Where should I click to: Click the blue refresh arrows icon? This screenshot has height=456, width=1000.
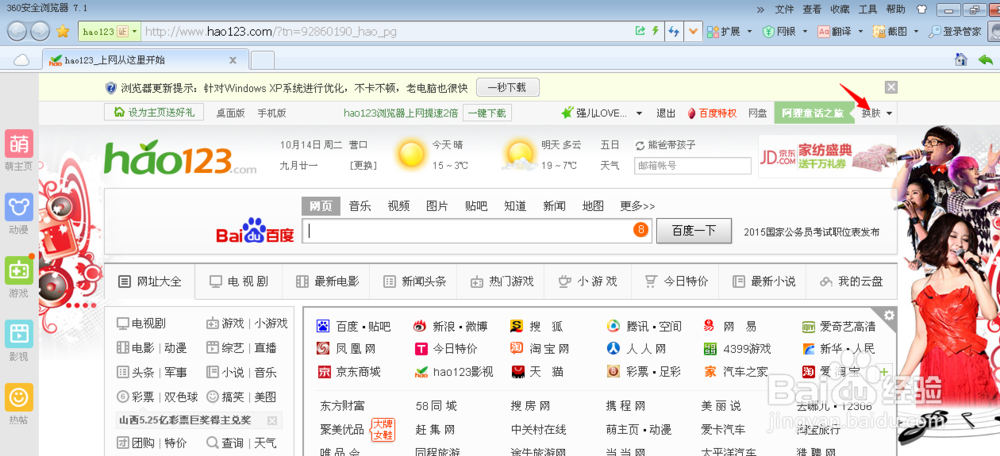click(x=673, y=31)
